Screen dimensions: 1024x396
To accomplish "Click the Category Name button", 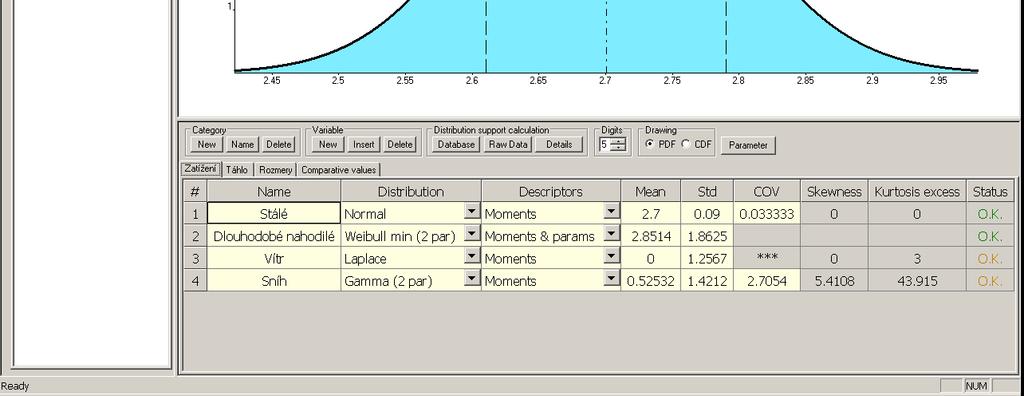I will point(242,144).
